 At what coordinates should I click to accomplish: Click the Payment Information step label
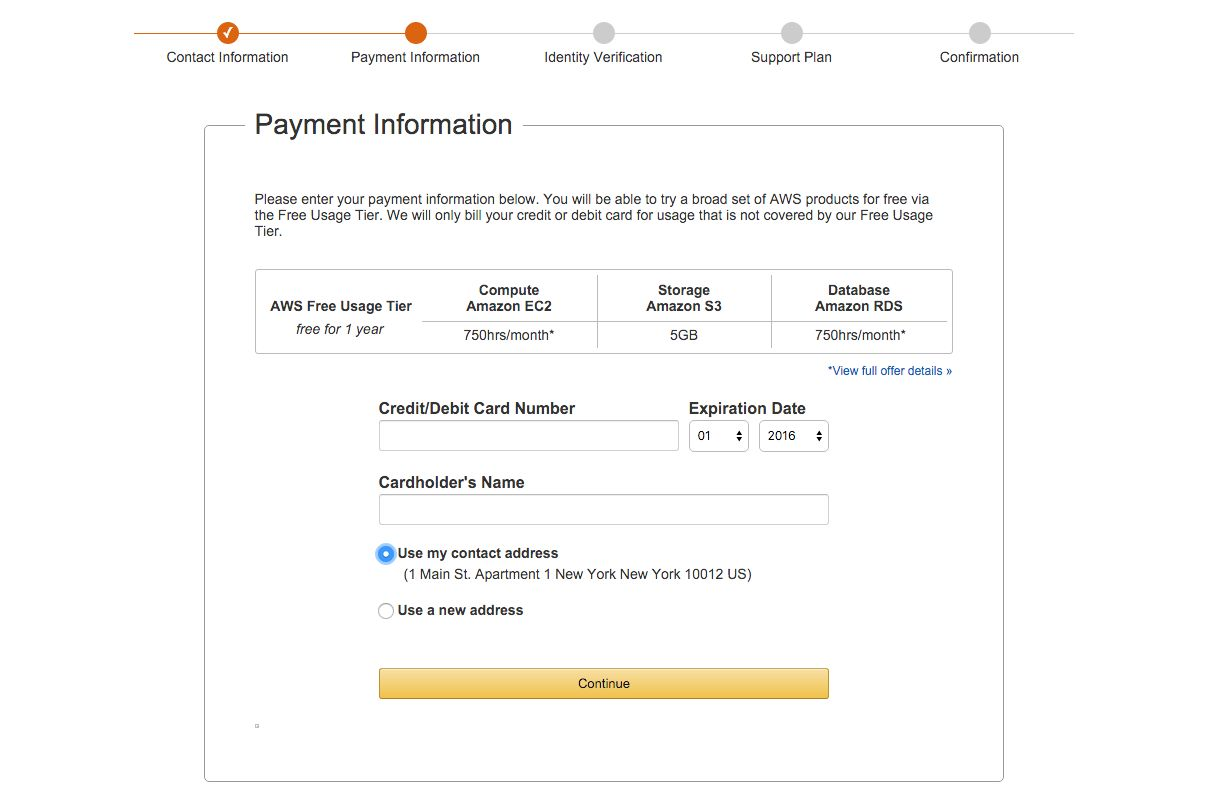click(415, 57)
